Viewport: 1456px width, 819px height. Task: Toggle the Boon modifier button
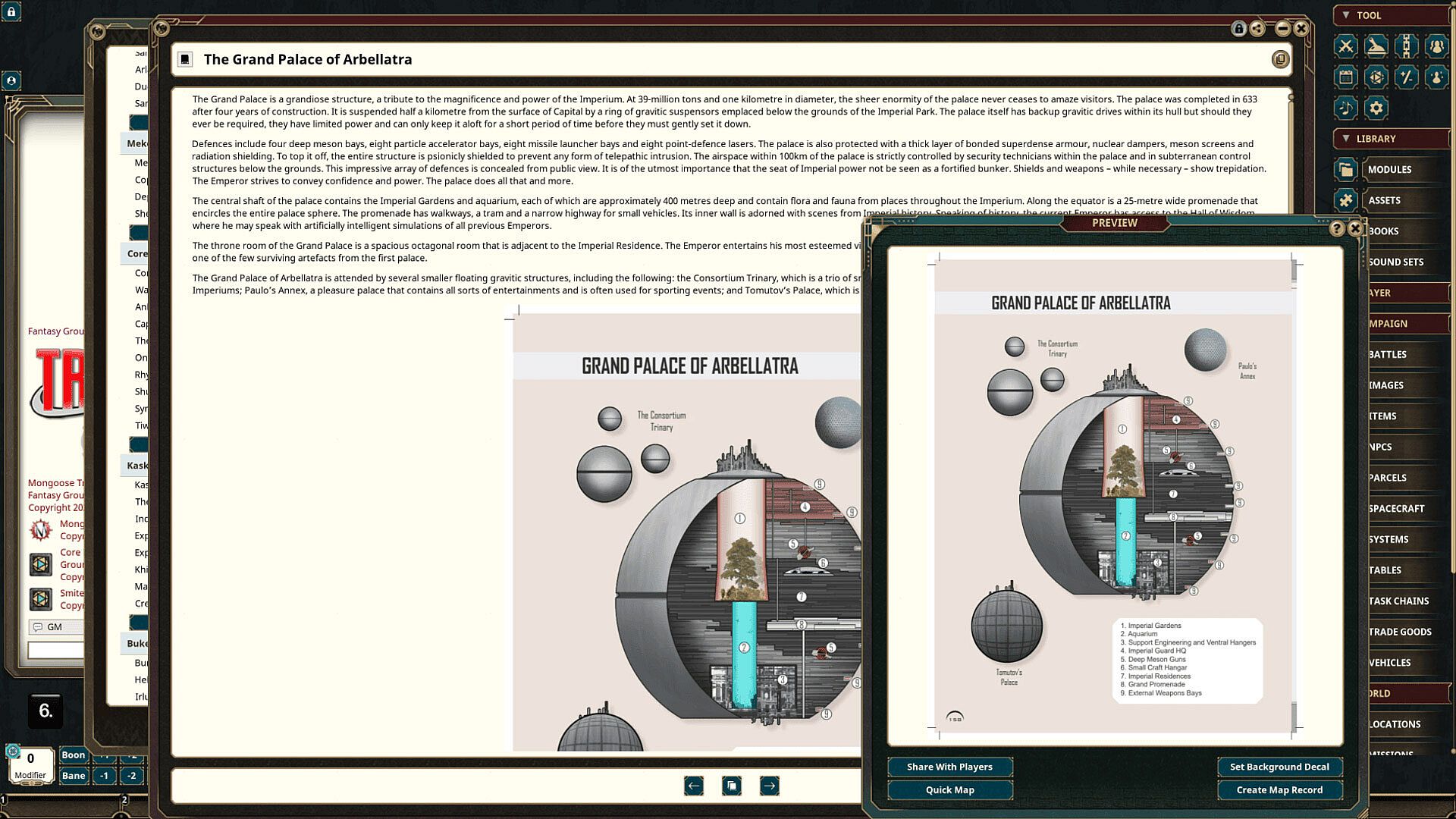point(74,755)
